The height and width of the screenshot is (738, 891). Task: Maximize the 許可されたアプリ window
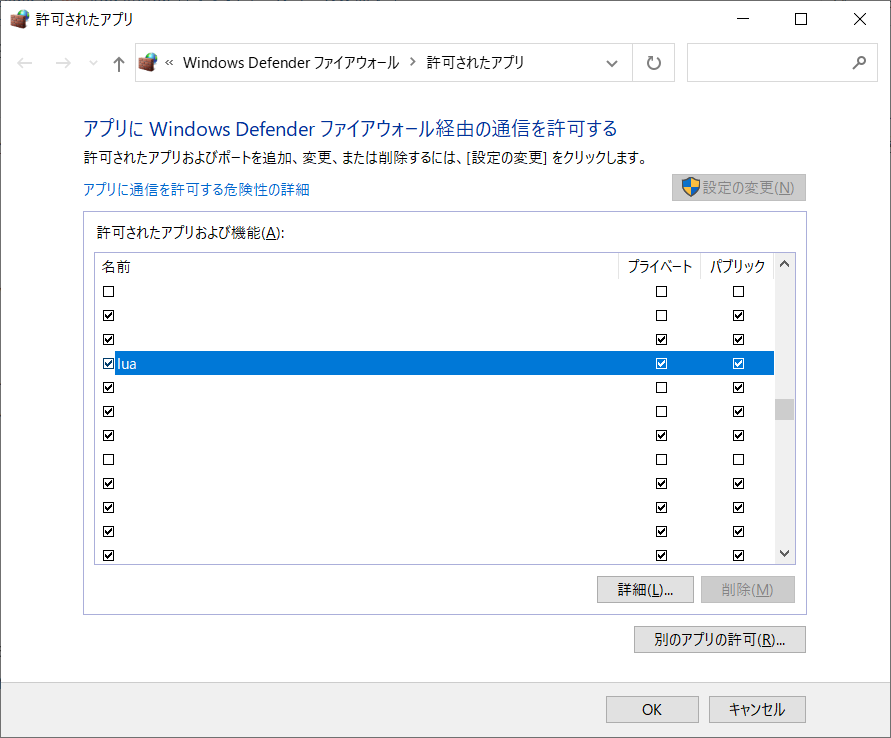pyautogui.click(x=801, y=19)
